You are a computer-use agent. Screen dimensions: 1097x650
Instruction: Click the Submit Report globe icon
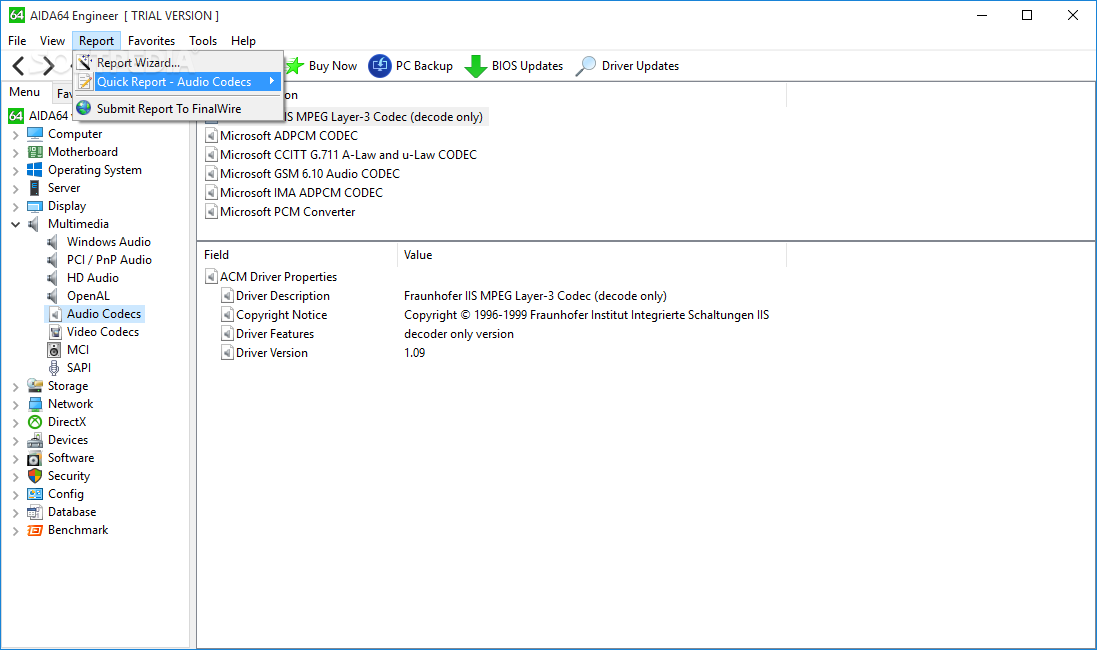[84, 108]
